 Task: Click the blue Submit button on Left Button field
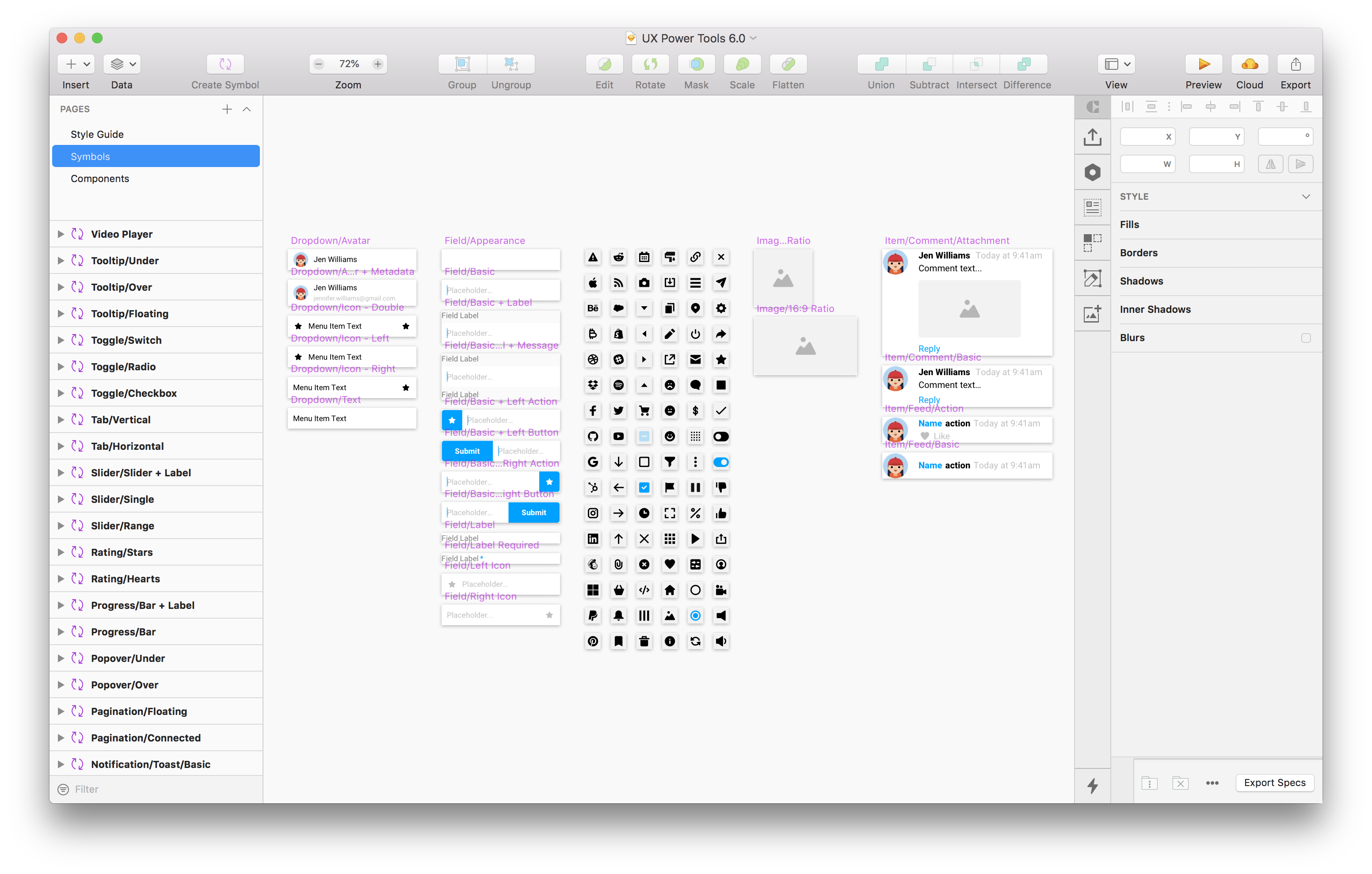tap(467, 451)
